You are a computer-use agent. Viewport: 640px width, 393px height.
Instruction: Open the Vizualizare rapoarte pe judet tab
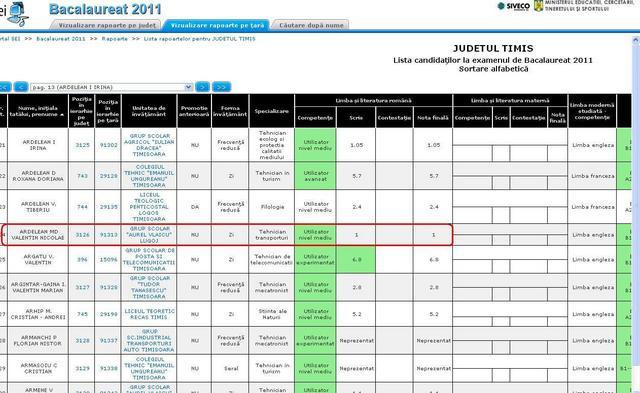(107, 25)
